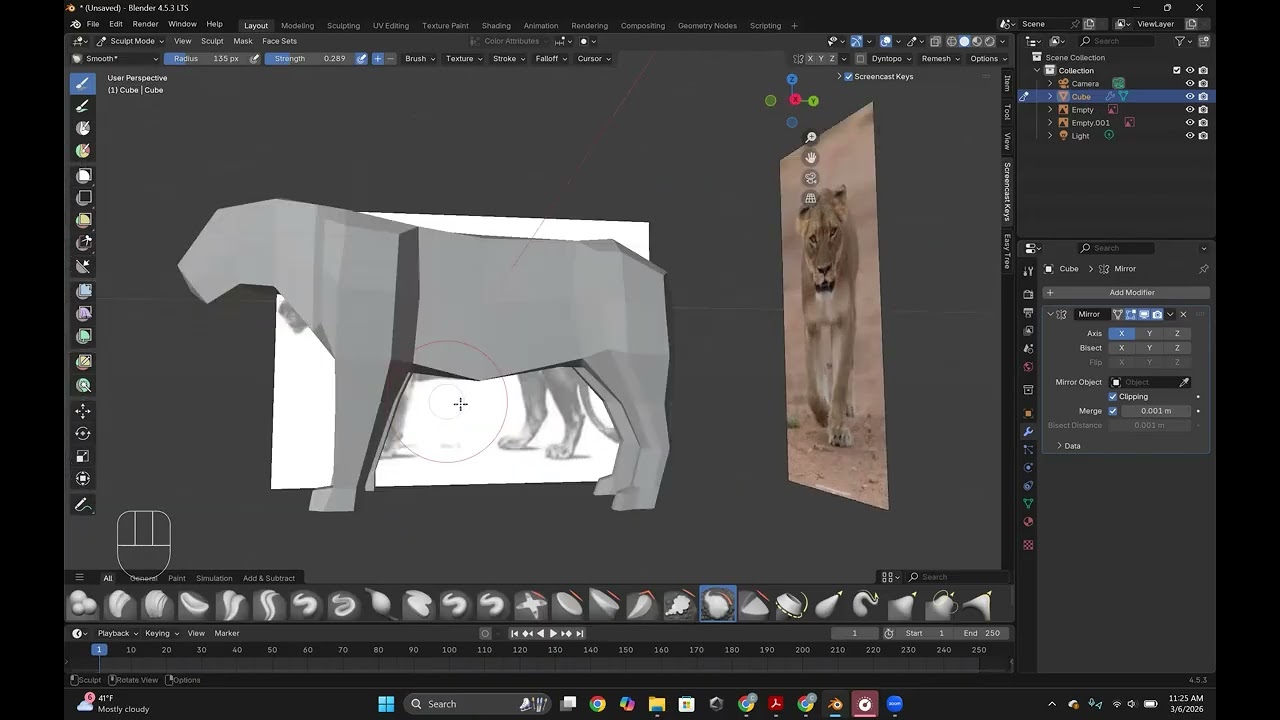
Task: Open the Modifiers wrench tab
Action: pyautogui.click(x=1028, y=431)
